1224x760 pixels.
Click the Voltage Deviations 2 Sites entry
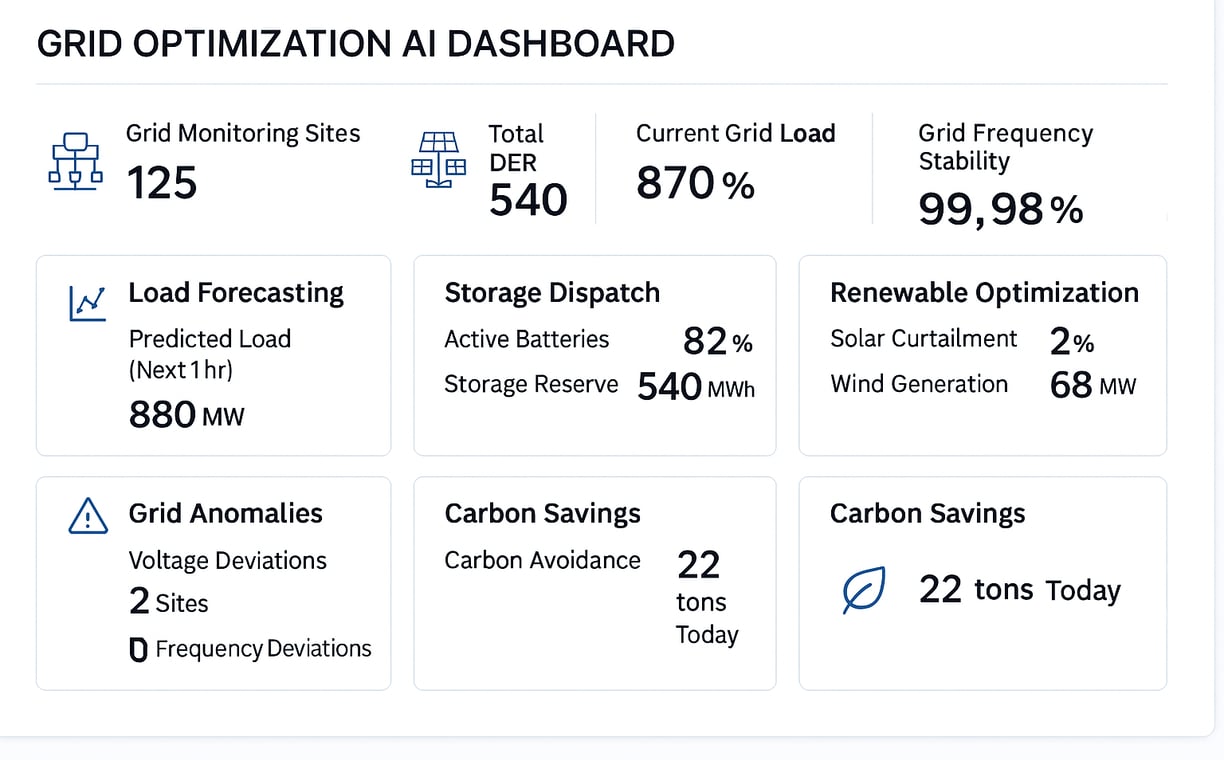coord(227,582)
